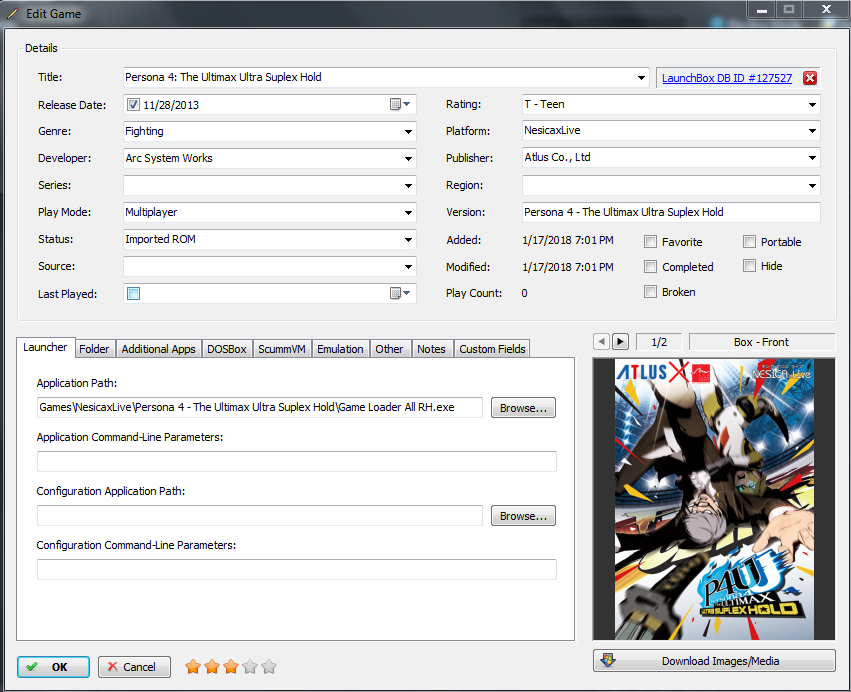Open the Publisher dropdown
Screen dimensions: 851x692
tap(812, 158)
